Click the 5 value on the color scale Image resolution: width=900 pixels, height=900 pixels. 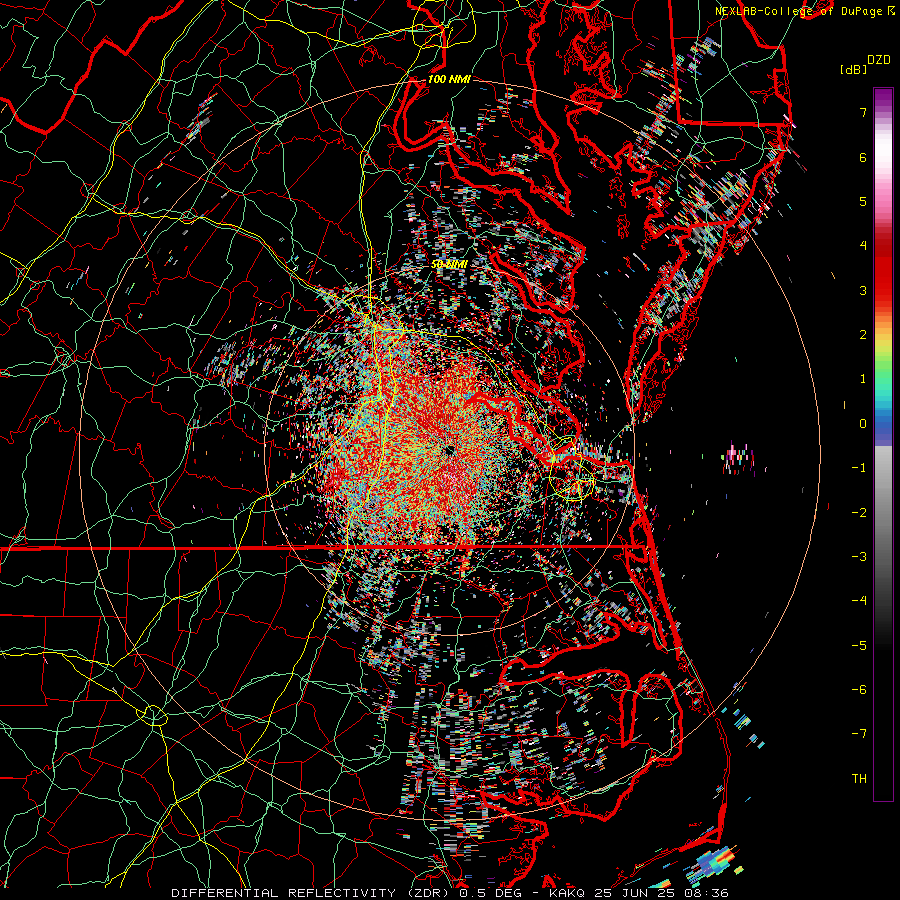click(x=863, y=201)
